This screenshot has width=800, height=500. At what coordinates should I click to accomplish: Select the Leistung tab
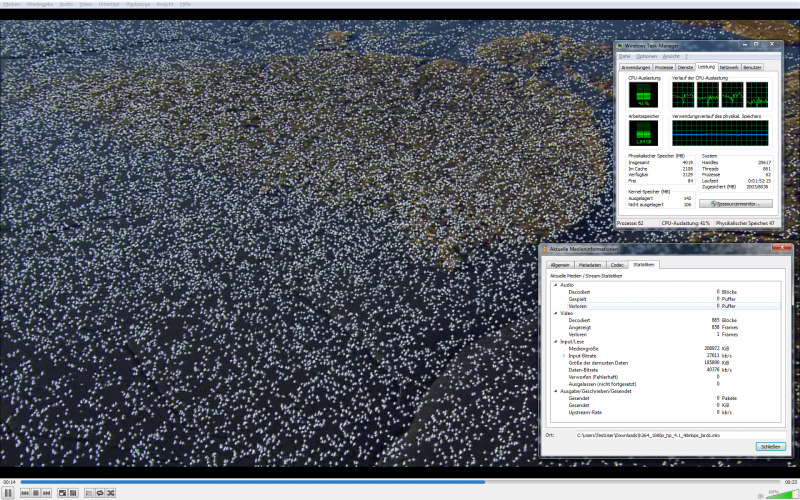[x=706, y=67]
